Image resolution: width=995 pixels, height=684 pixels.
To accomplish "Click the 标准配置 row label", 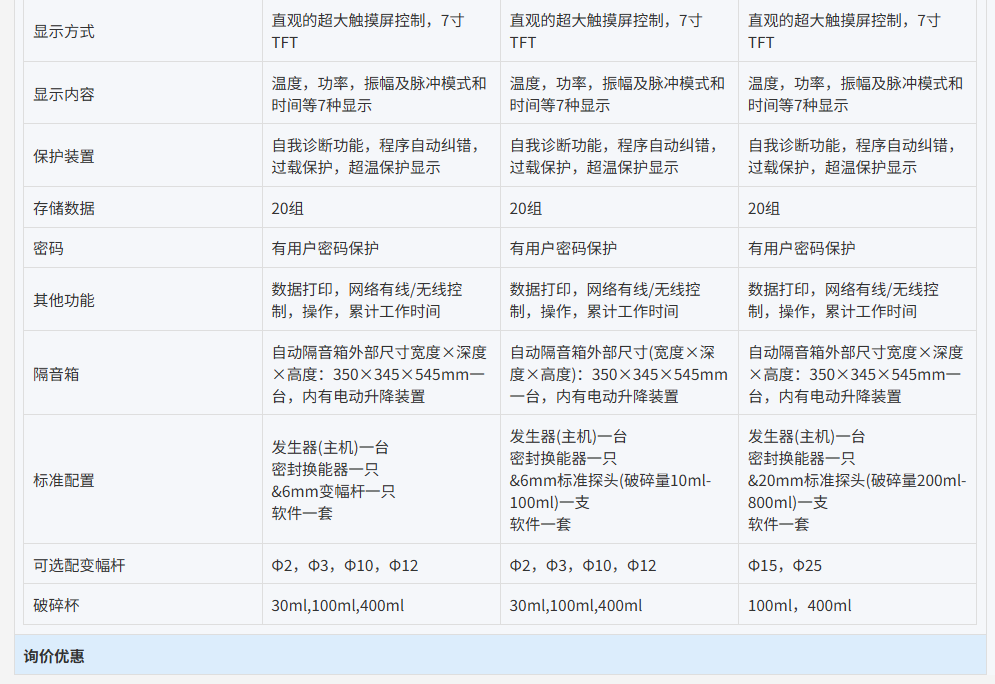I will coord(64,480).
